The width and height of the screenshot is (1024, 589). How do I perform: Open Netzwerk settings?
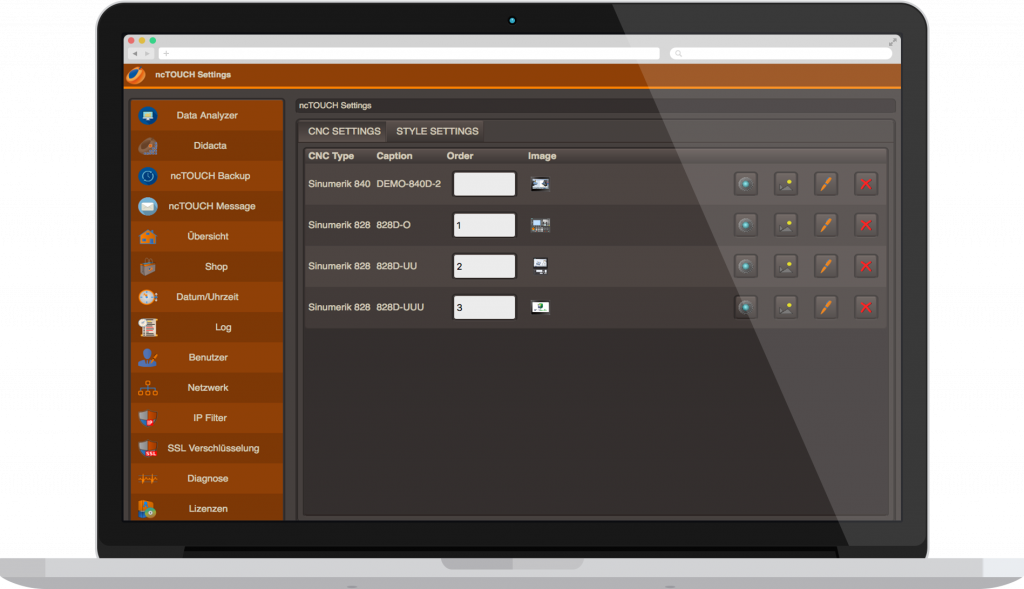[206, 387]
